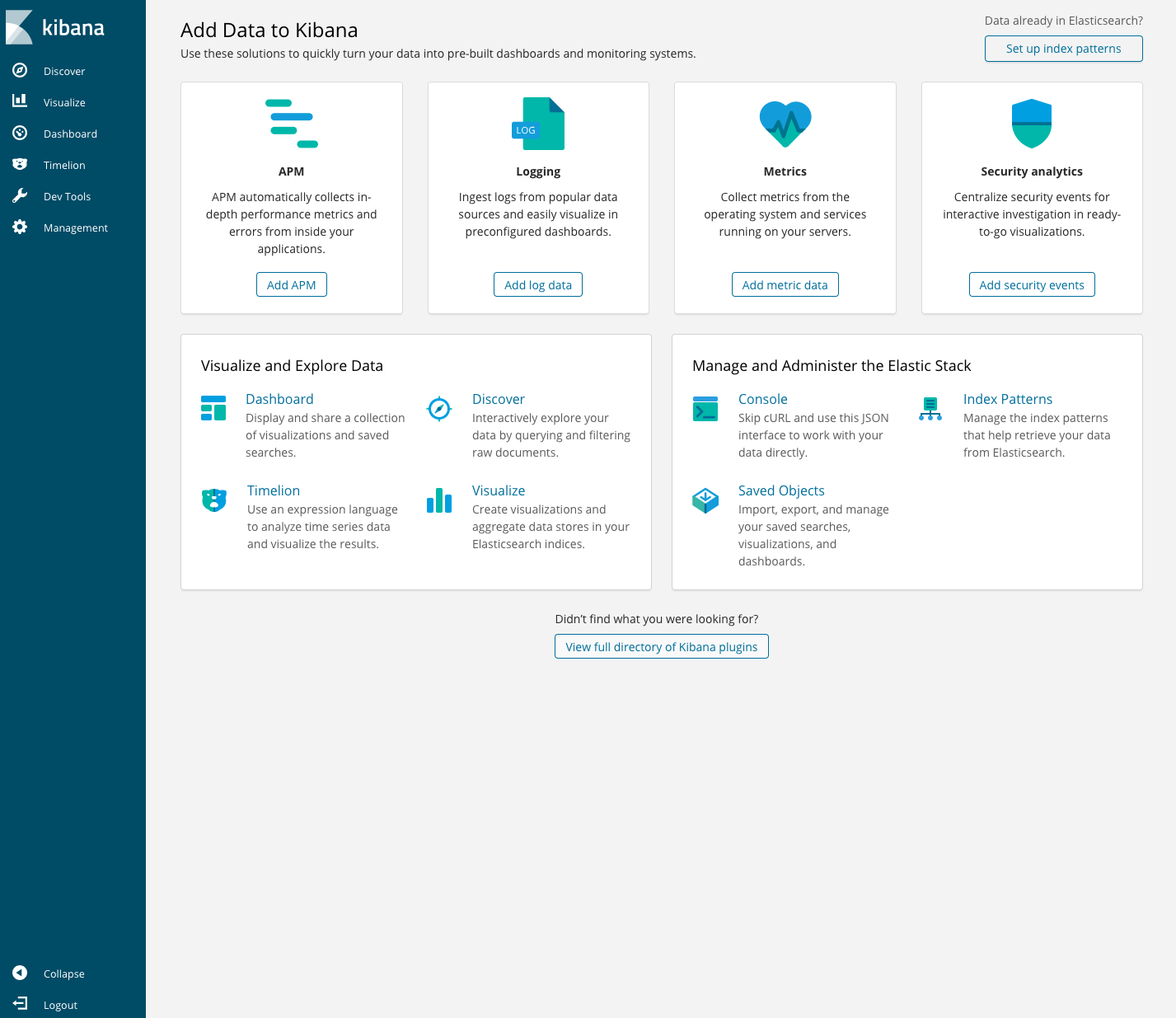Open the Timelion link under Visualize and Explore Data
1176x1018 pixels.
[x=274, y=490]
